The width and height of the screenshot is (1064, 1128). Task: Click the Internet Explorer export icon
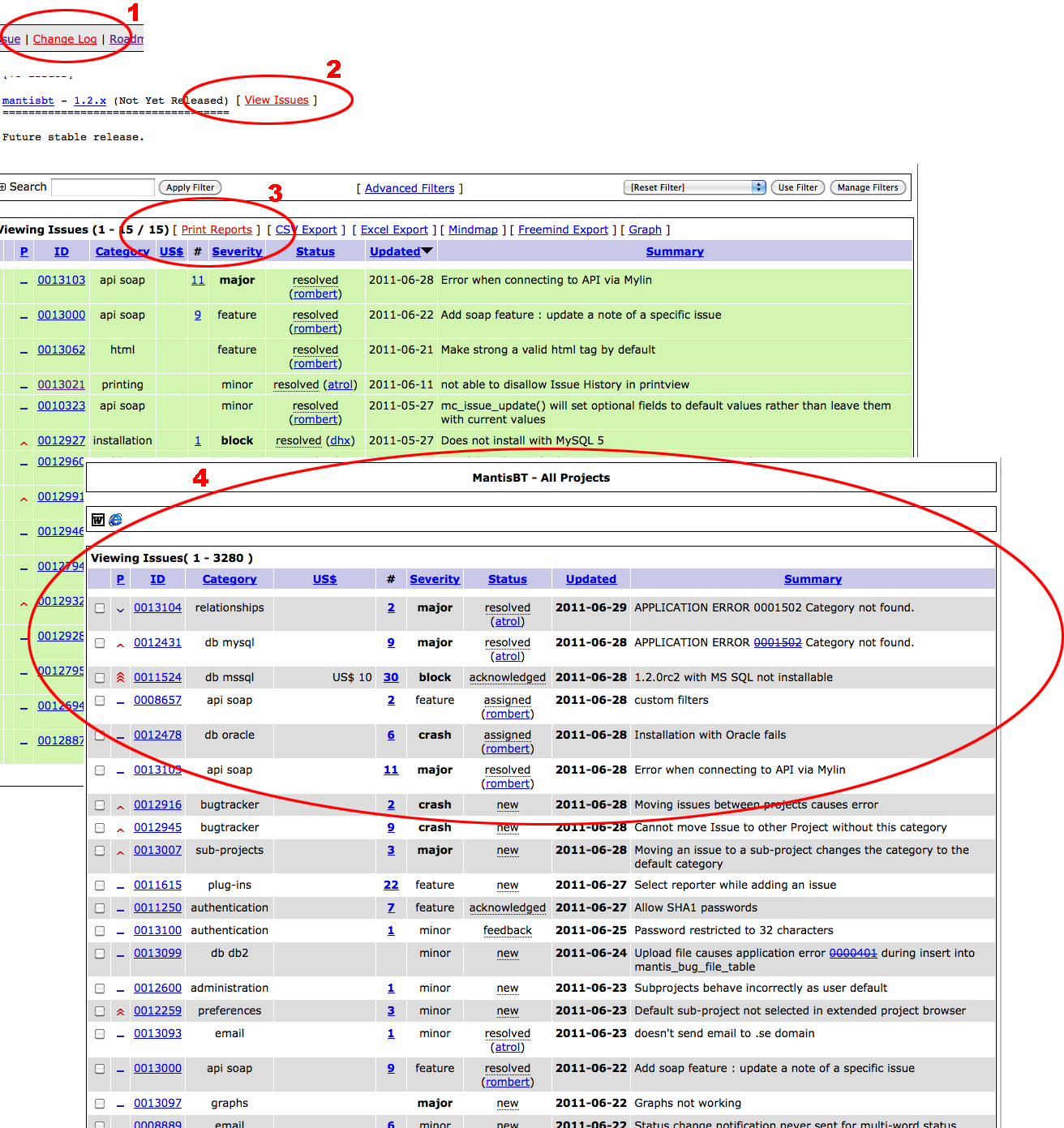click(116, 520)
